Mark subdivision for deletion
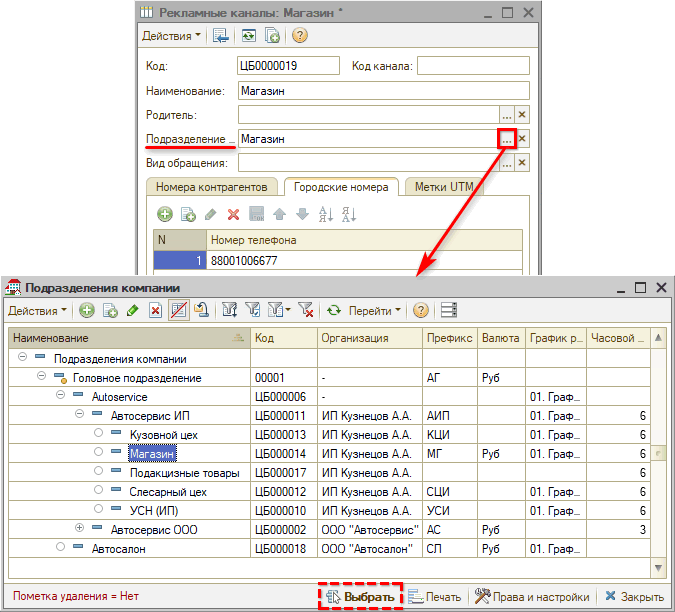 (155, 310)
